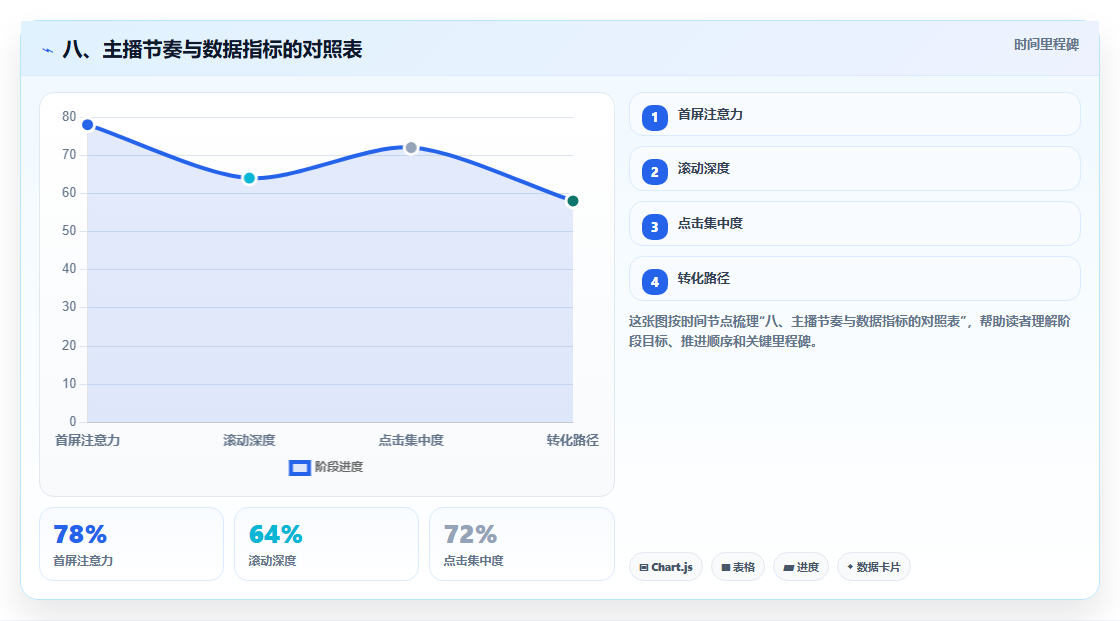Viewport: 1120px width, 621px height.
Task: Click the 0 y-axis tick label
Action: pyautogui.click(x=73, y=422)
